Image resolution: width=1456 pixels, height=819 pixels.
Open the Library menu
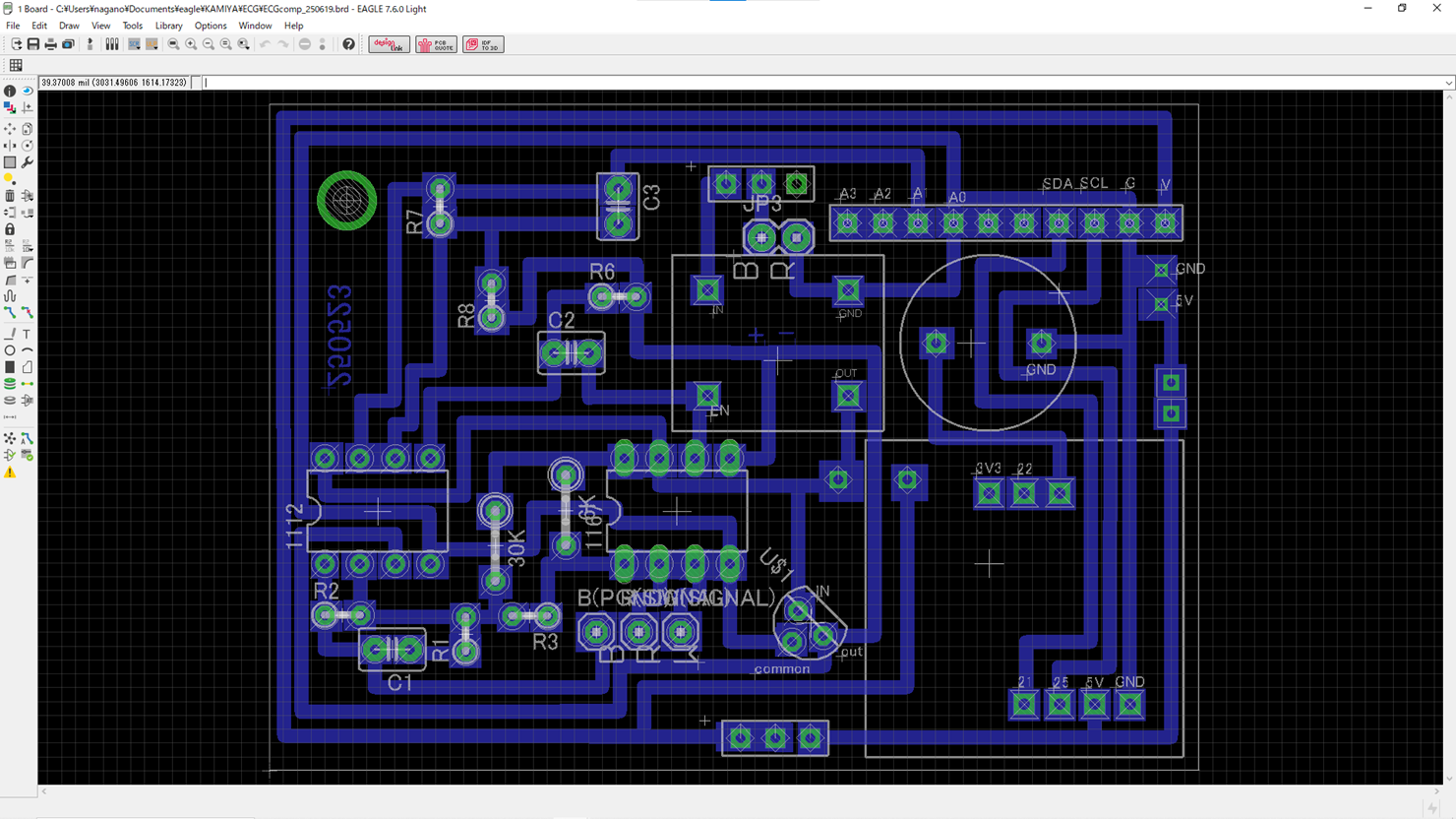[168, 26]
